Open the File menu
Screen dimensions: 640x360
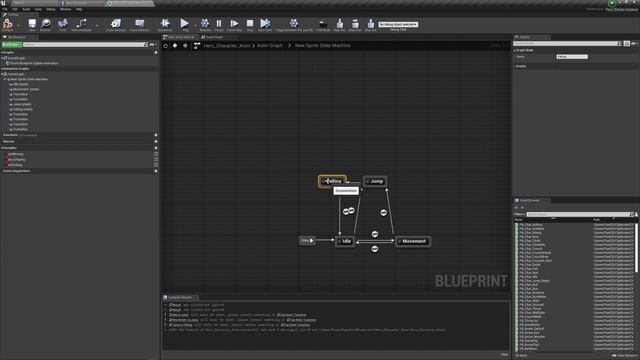[5, 9]
